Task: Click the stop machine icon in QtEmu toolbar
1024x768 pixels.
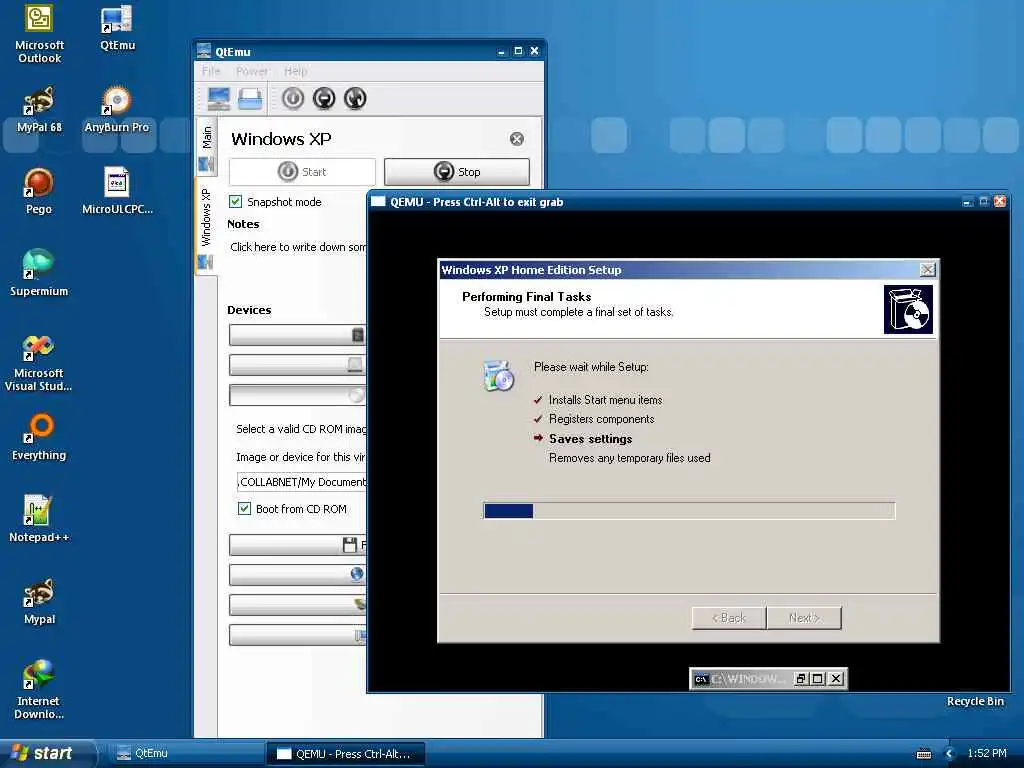Action: click(324, 99)
